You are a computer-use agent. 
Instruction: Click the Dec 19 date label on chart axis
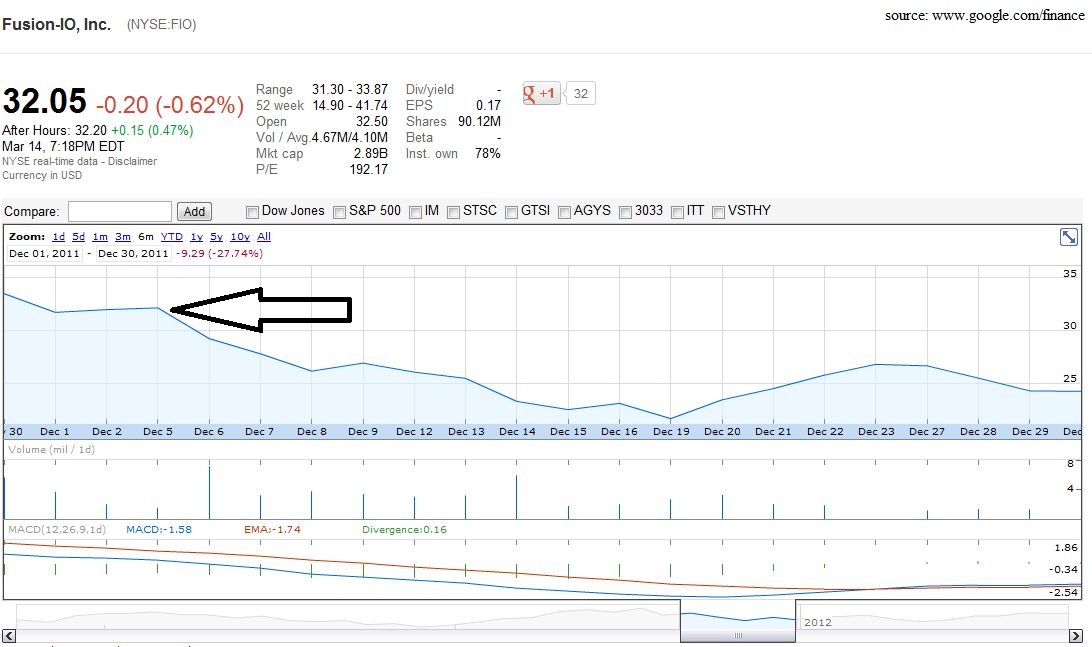[671, 432]
